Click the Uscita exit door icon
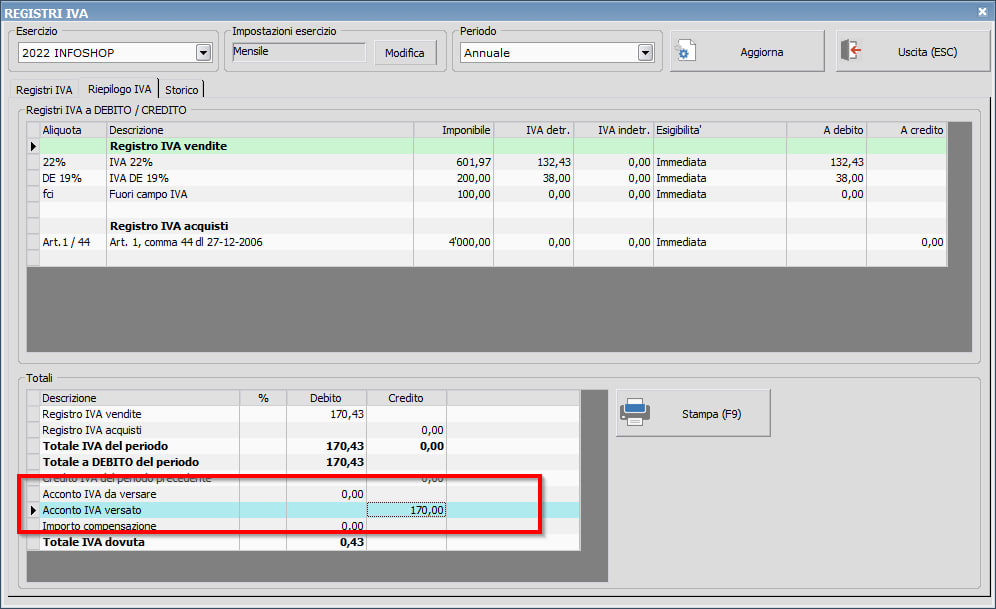Viewport: 996px width, 609px height. 851,50
